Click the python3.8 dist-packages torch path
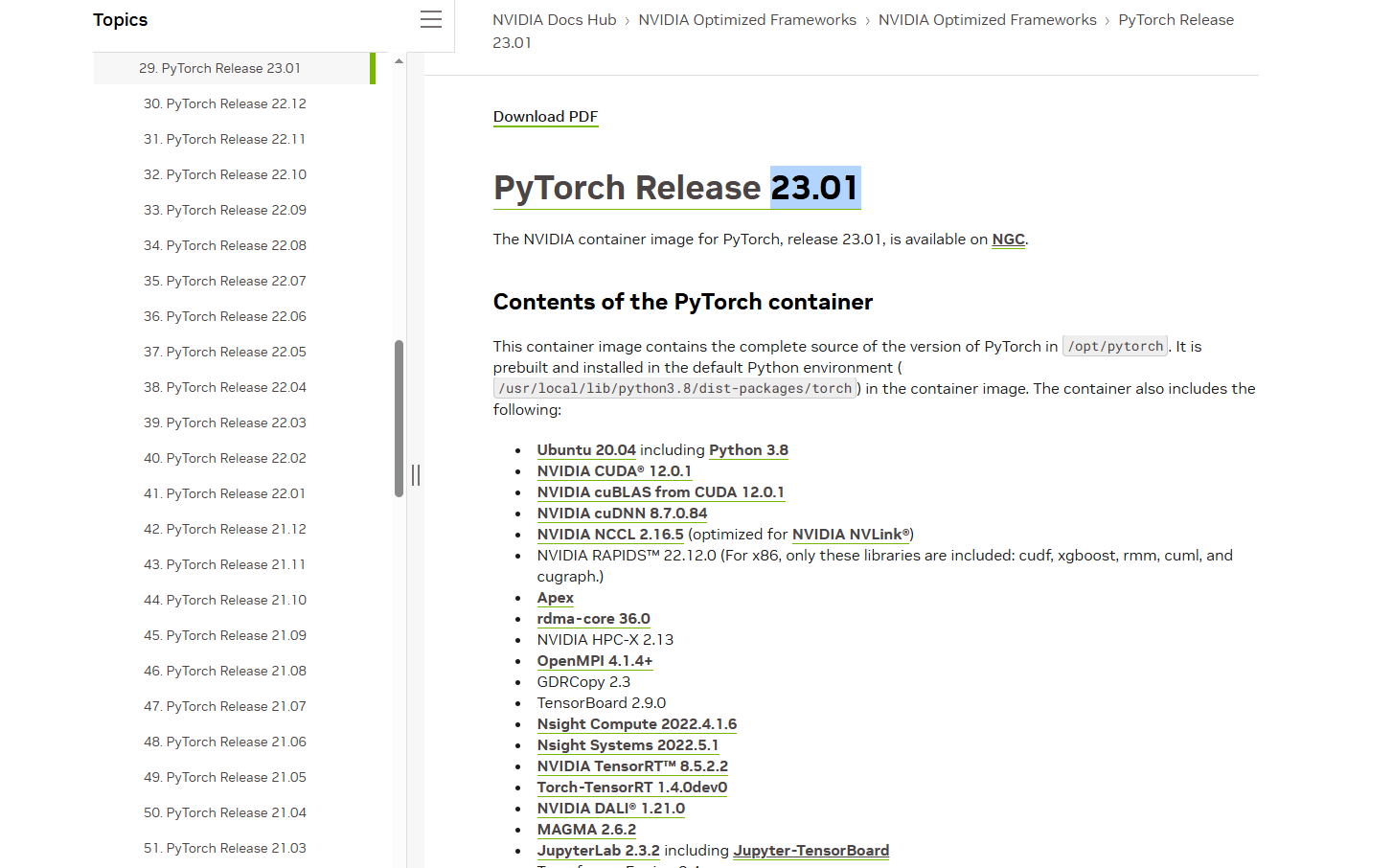Viewport: 1393px width, 868px height. click(x=675, y=389)
